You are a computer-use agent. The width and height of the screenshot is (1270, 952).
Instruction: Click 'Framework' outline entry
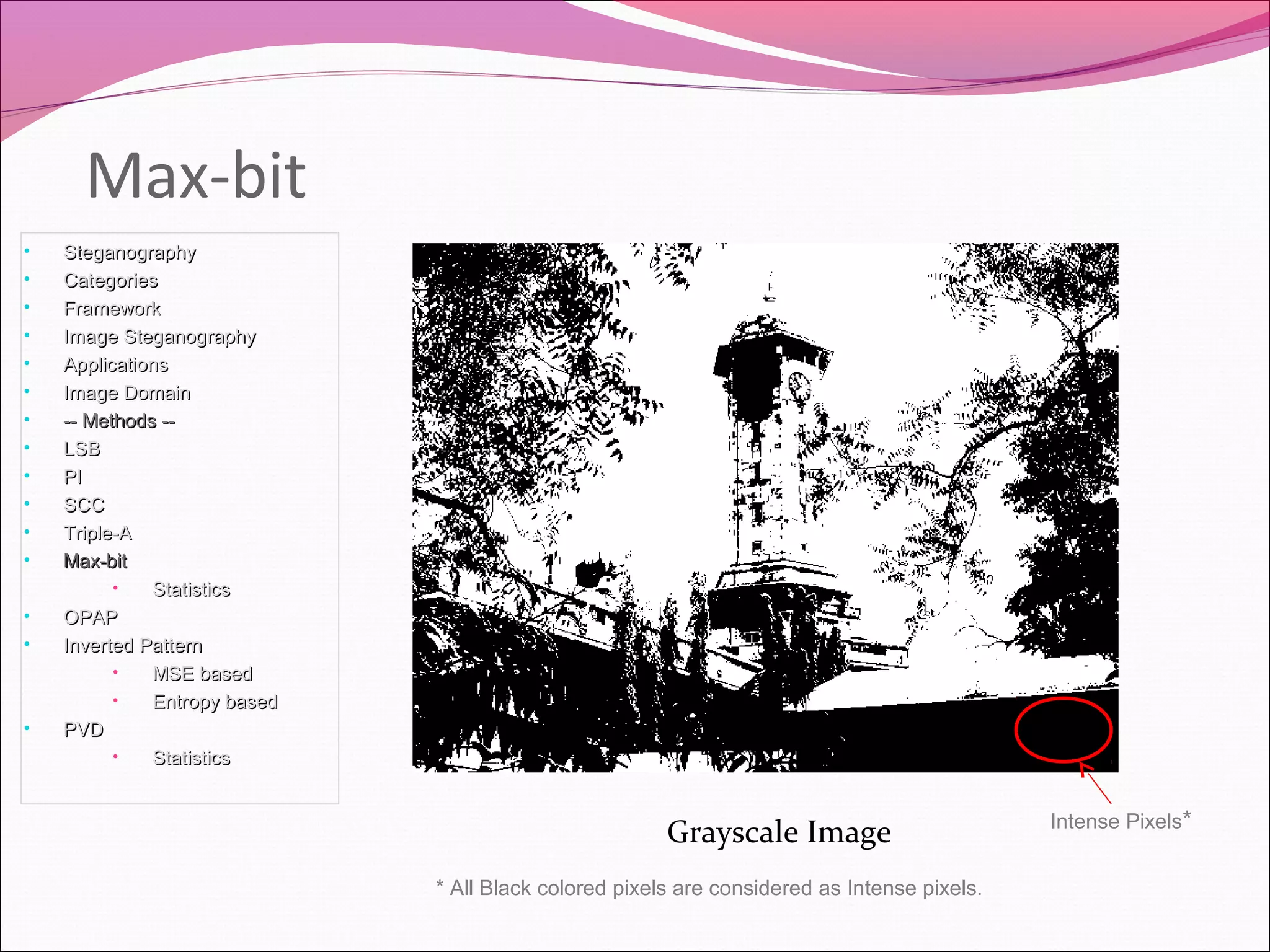pos(113,309)
